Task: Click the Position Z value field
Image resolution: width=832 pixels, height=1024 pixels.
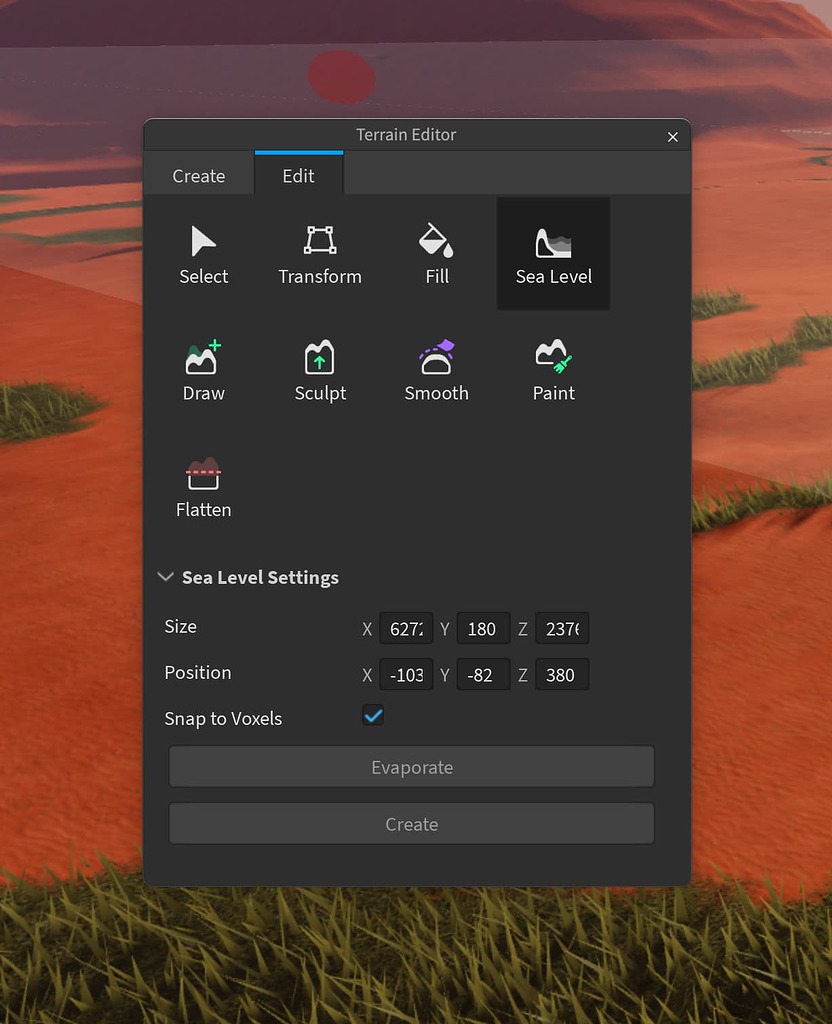Action: coord(562,674)
